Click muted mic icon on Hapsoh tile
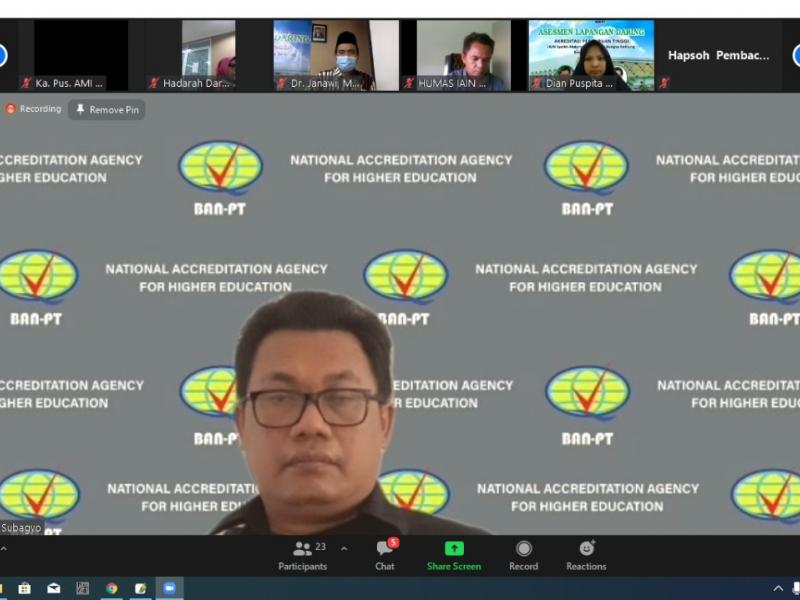Viewport: 800px width, 600px height. pyautogui.click(x=664, y=83)
